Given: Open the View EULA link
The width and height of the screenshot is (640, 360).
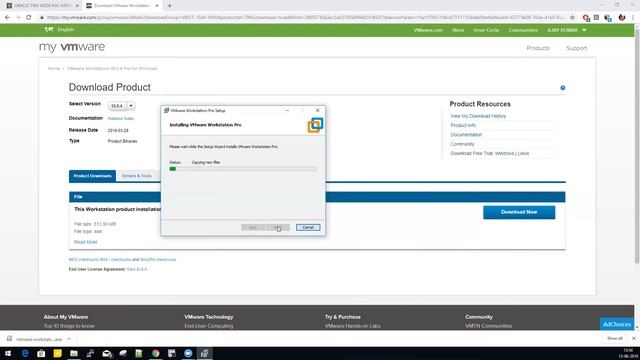Looking at the screenshot, I should pyautogui.click(x=137, y=269).
